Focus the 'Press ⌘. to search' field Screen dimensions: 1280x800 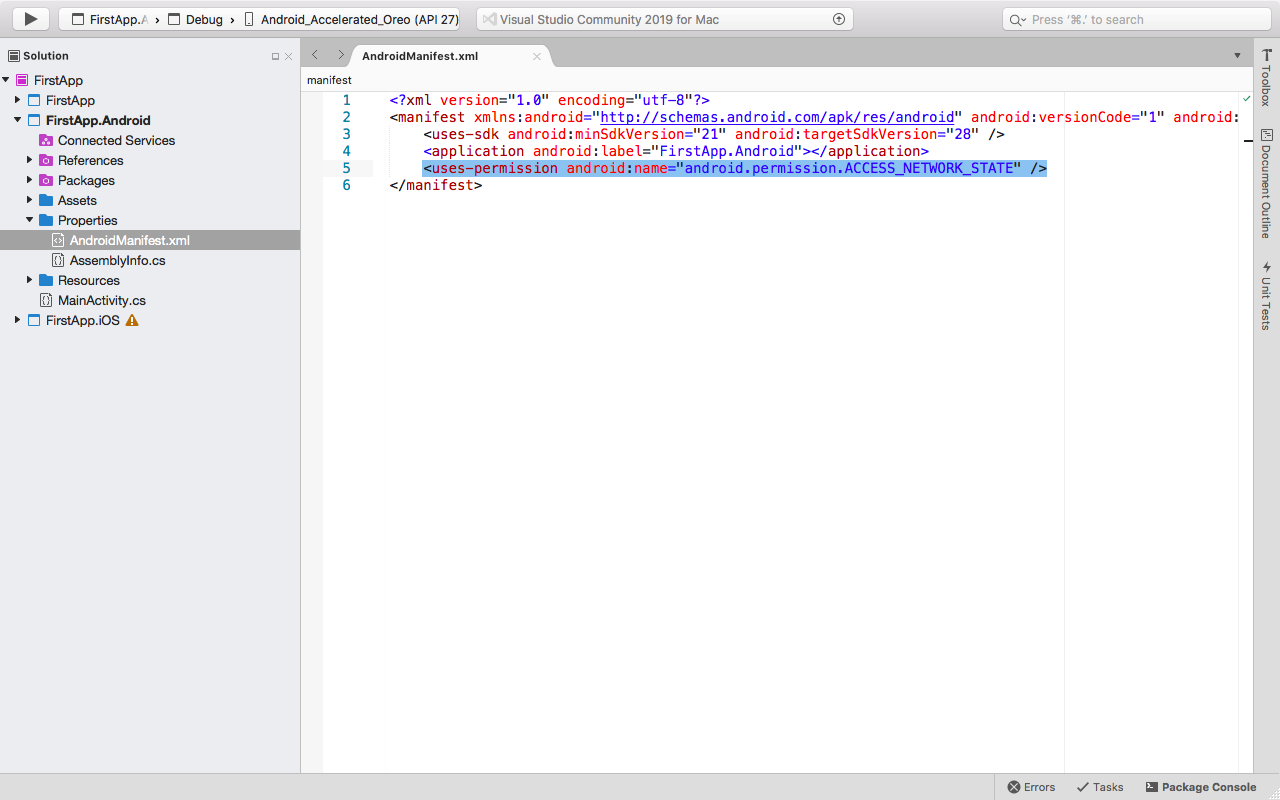(x=1136, y=19)
